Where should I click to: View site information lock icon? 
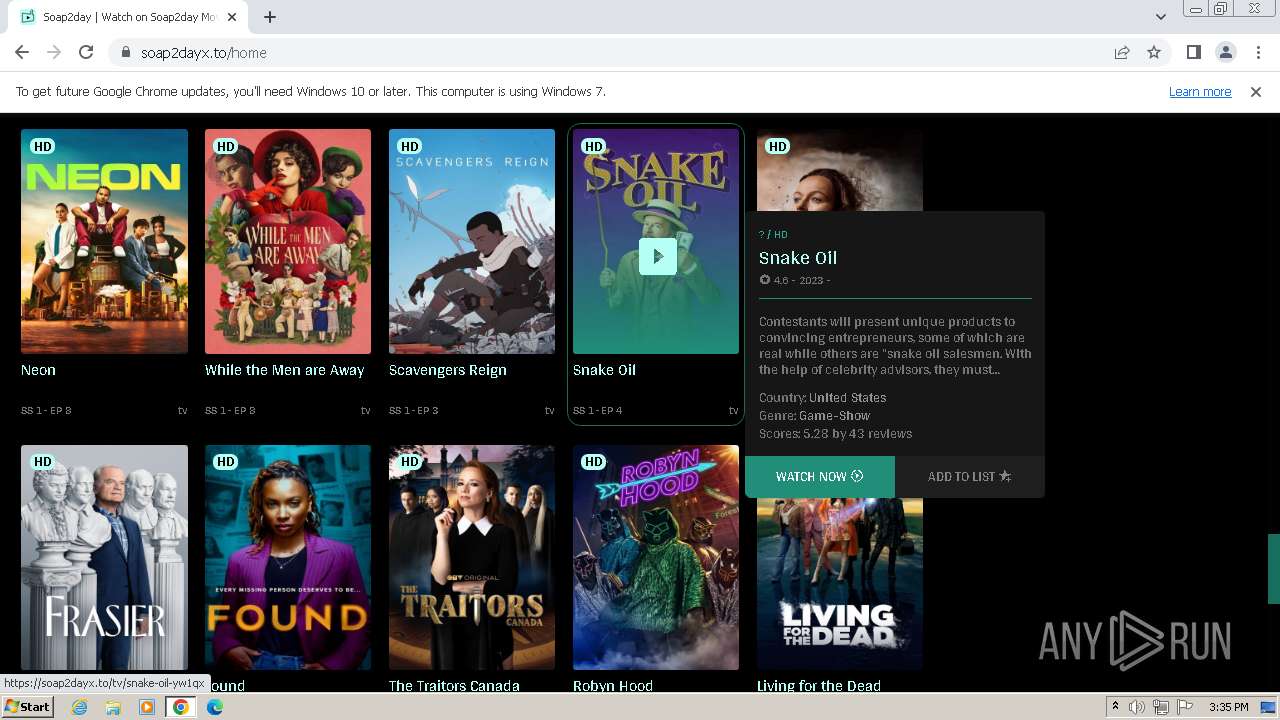(125, 52)
